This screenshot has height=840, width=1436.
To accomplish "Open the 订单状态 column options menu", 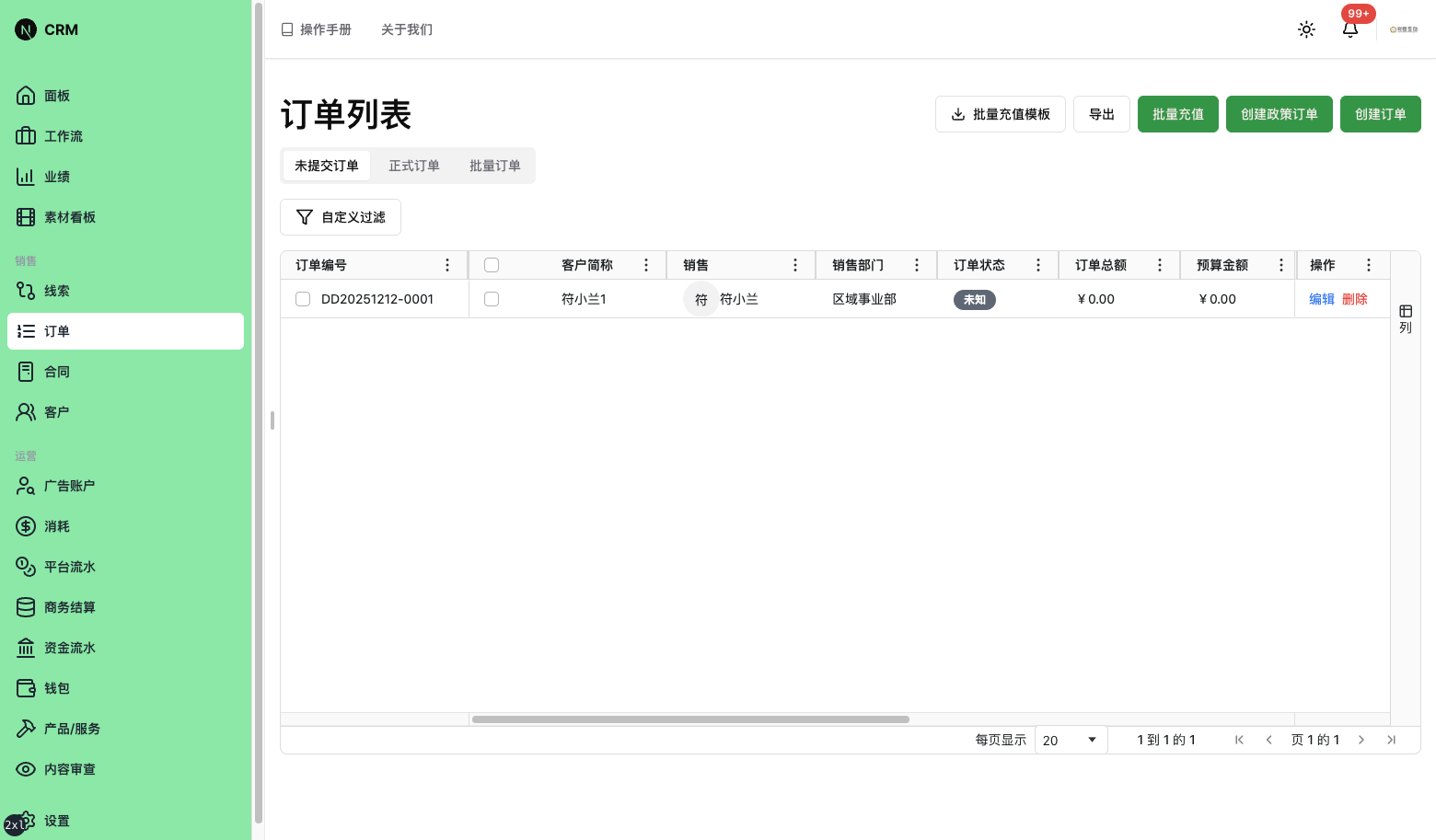I will click(1038, 264).
